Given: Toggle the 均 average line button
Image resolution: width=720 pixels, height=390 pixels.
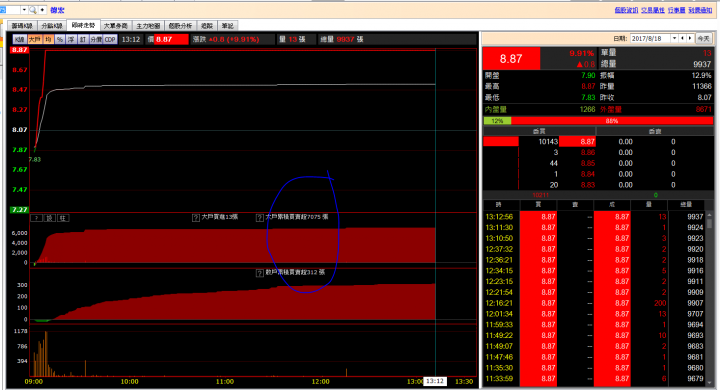Looking at the screenshot, I should point(48,40).
